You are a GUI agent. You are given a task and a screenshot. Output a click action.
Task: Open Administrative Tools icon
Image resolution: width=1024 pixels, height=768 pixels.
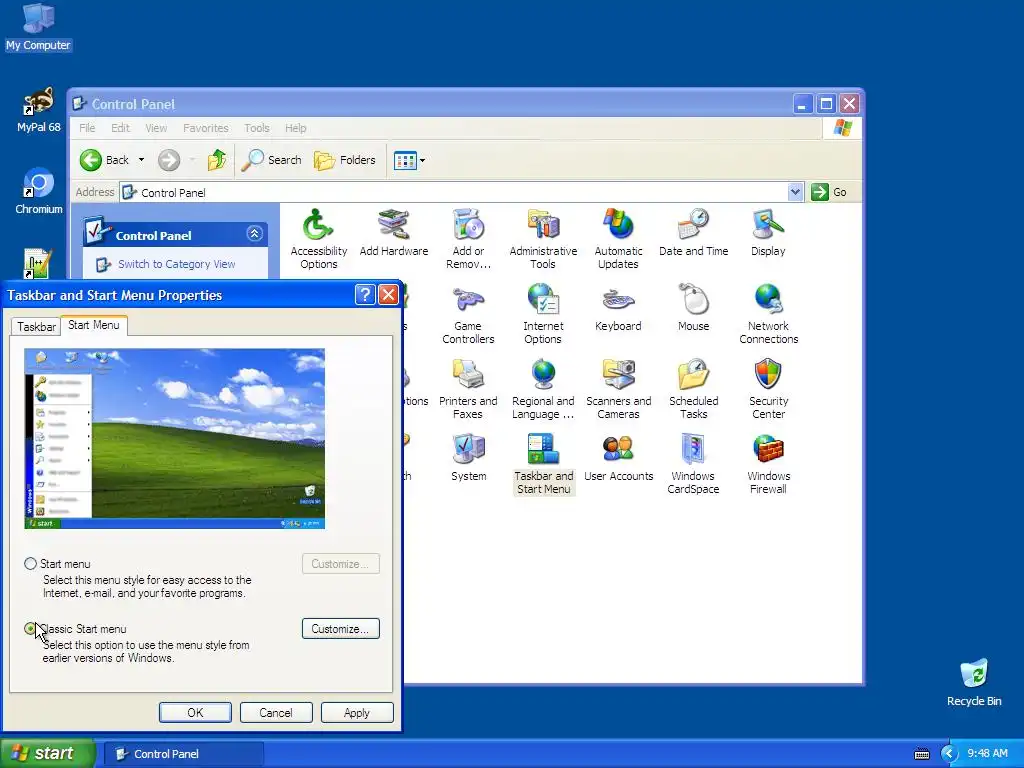click(x=543, y=239)
